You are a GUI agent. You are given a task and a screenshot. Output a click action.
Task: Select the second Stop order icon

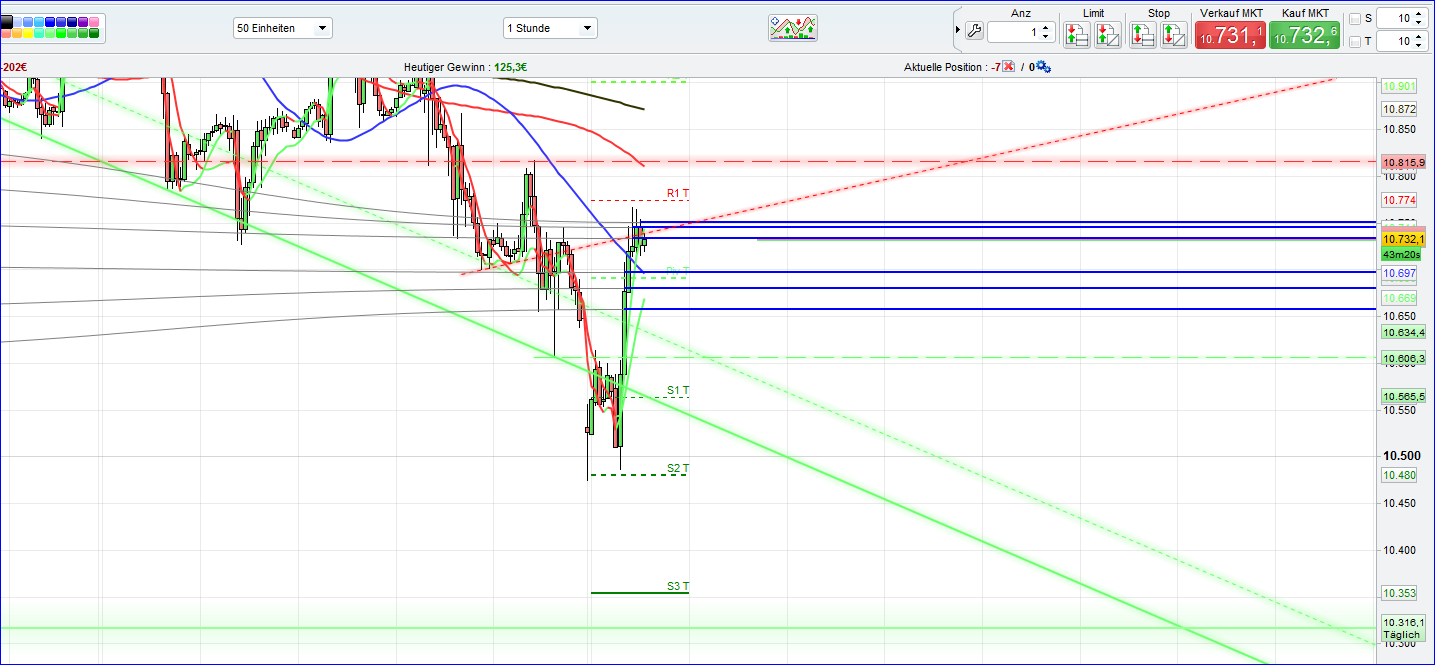pos(1172,34)
